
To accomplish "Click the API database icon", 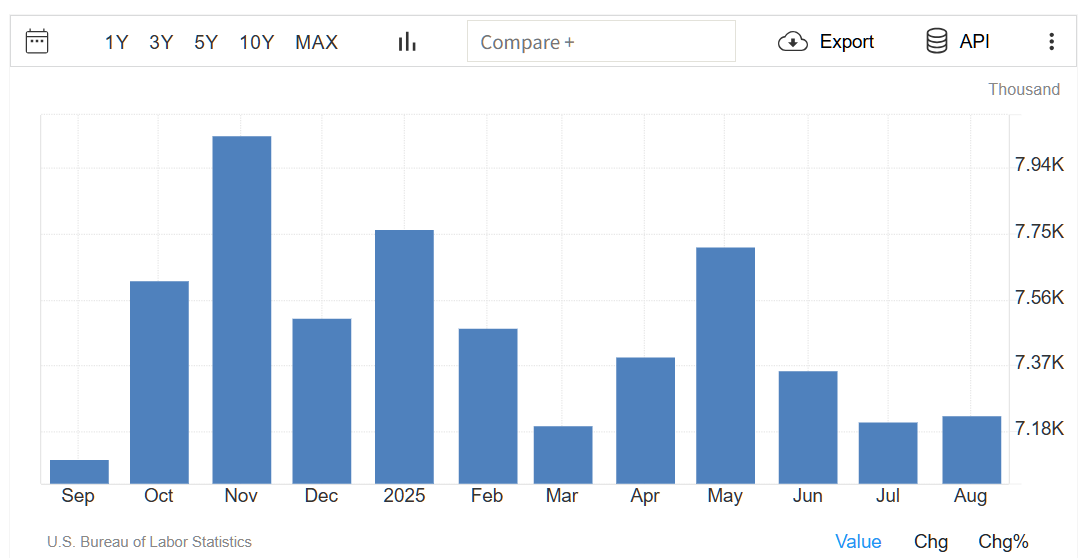I will [937, 42].
